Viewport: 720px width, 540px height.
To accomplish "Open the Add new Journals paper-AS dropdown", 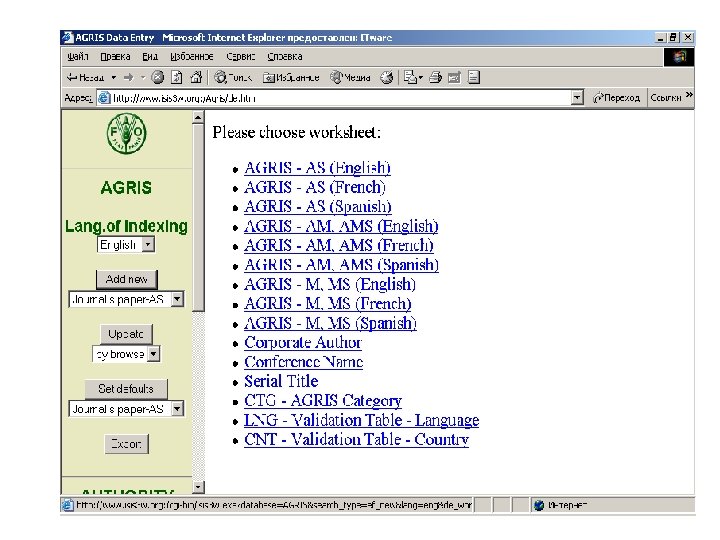I will coord(177,299).
